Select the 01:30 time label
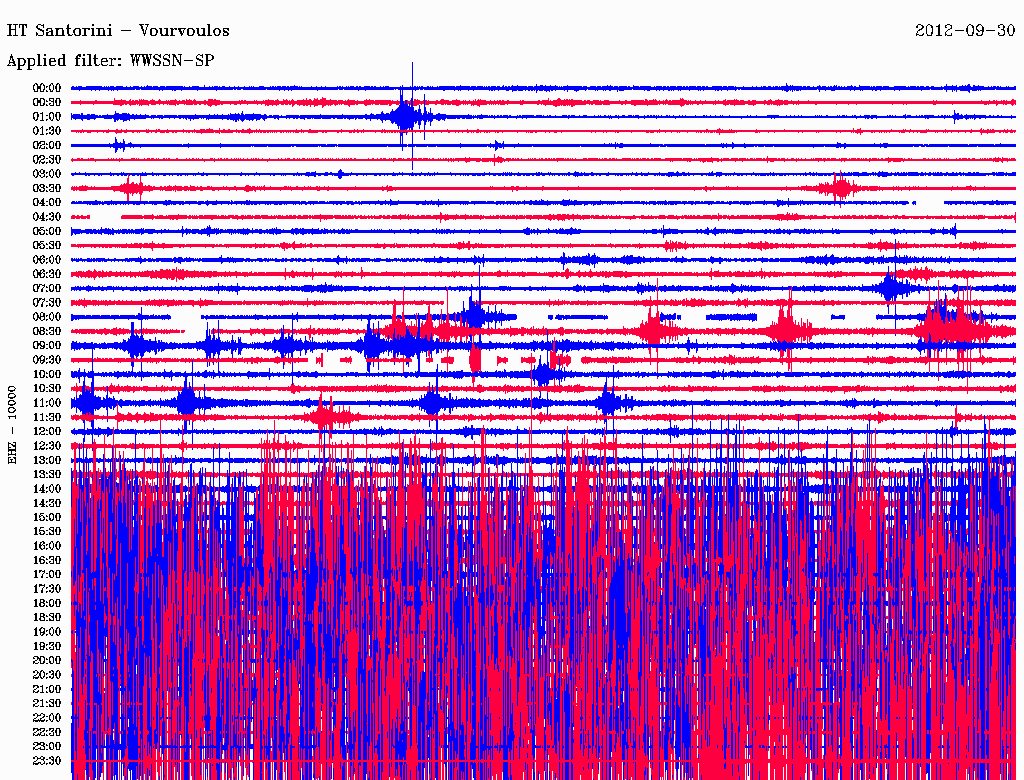The width and height of the screenshot is (1024, 780). 47,131
